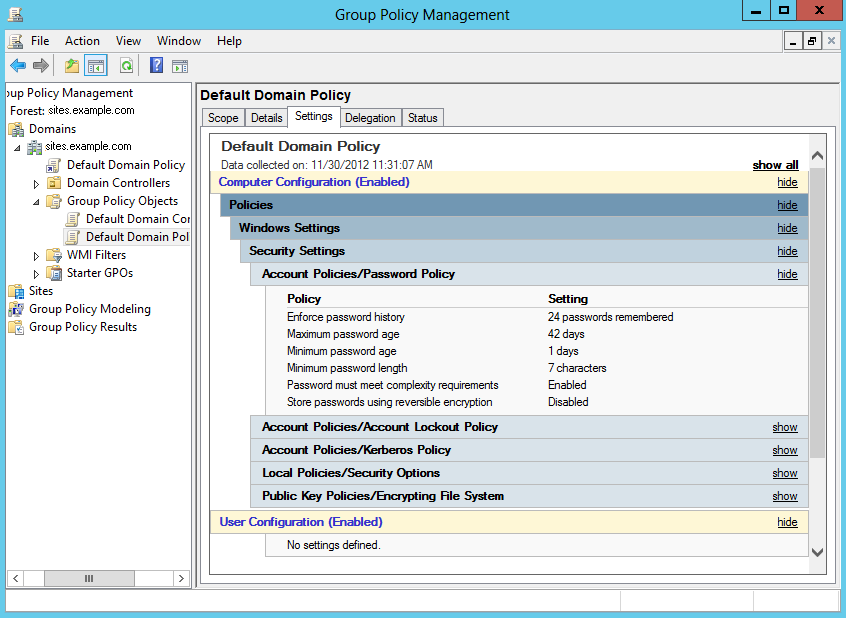Click the show all link

point(775,165)
